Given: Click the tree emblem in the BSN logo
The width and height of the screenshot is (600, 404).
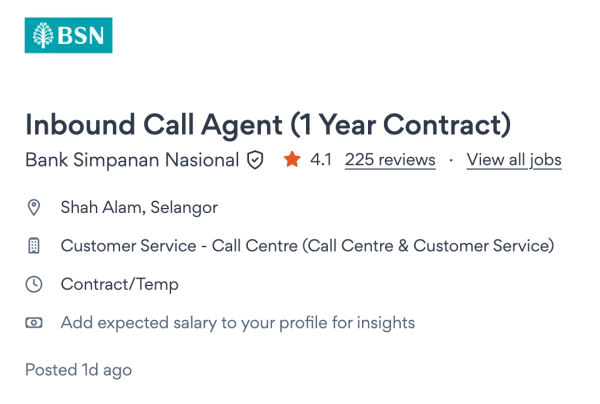Looking at the screenshot, I should pyautogui.click(x=44, y=35).
